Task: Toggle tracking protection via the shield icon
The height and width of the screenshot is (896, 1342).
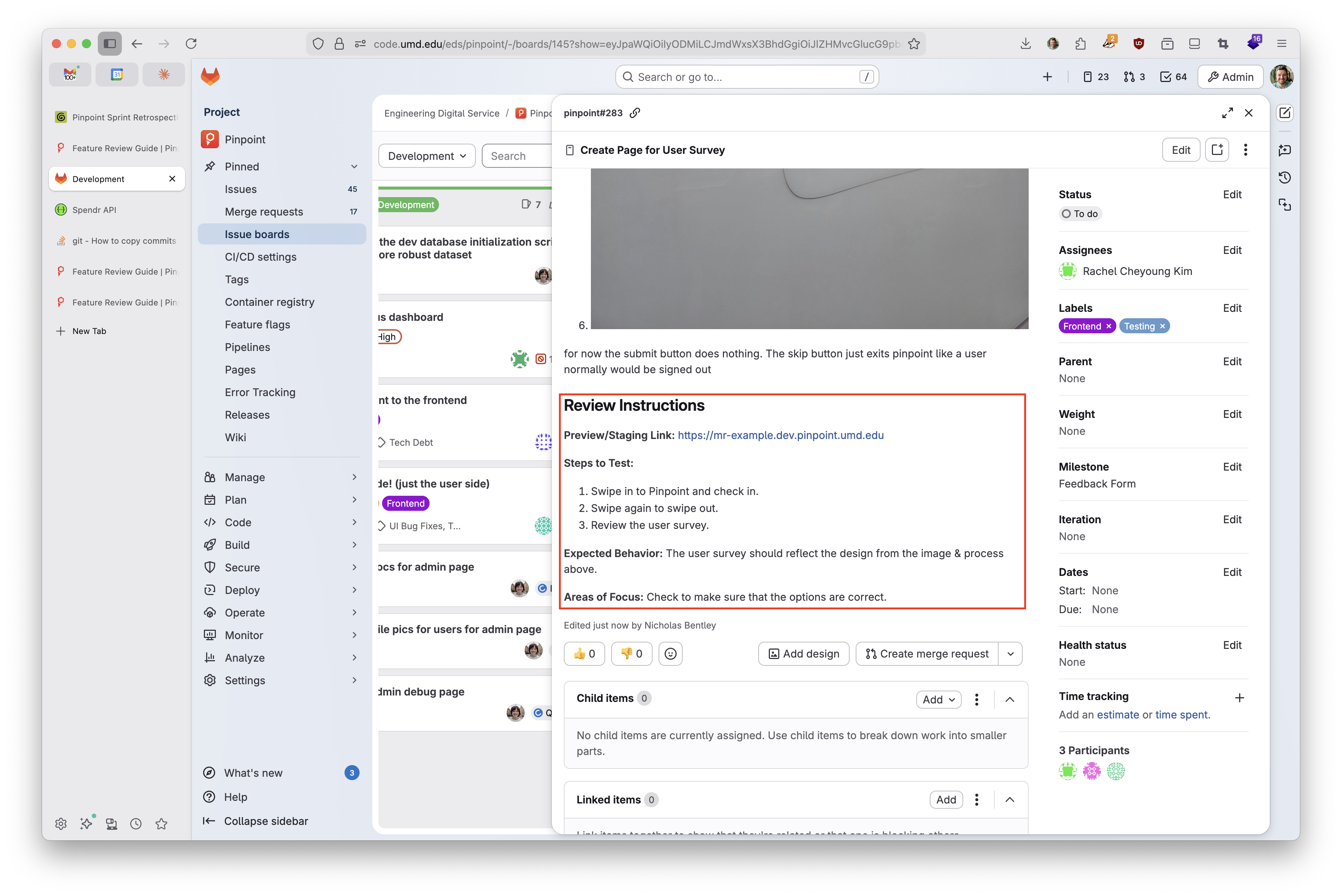Action: pos(318,43)
